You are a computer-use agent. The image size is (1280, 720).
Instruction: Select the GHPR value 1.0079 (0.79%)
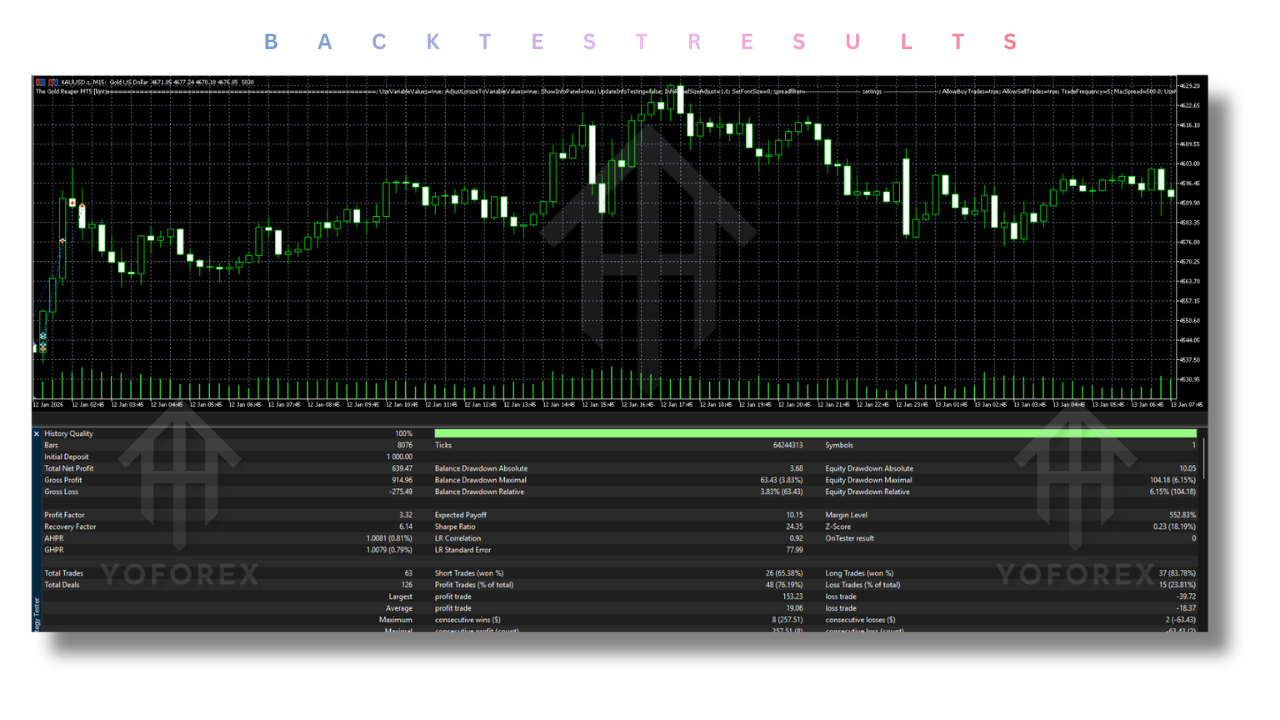click(389, 550)
